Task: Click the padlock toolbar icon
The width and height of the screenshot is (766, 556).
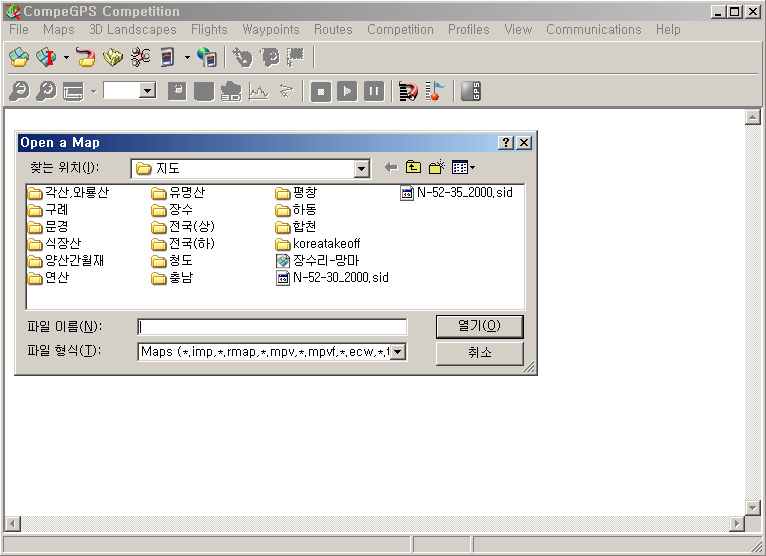Action: pos(177,91)
